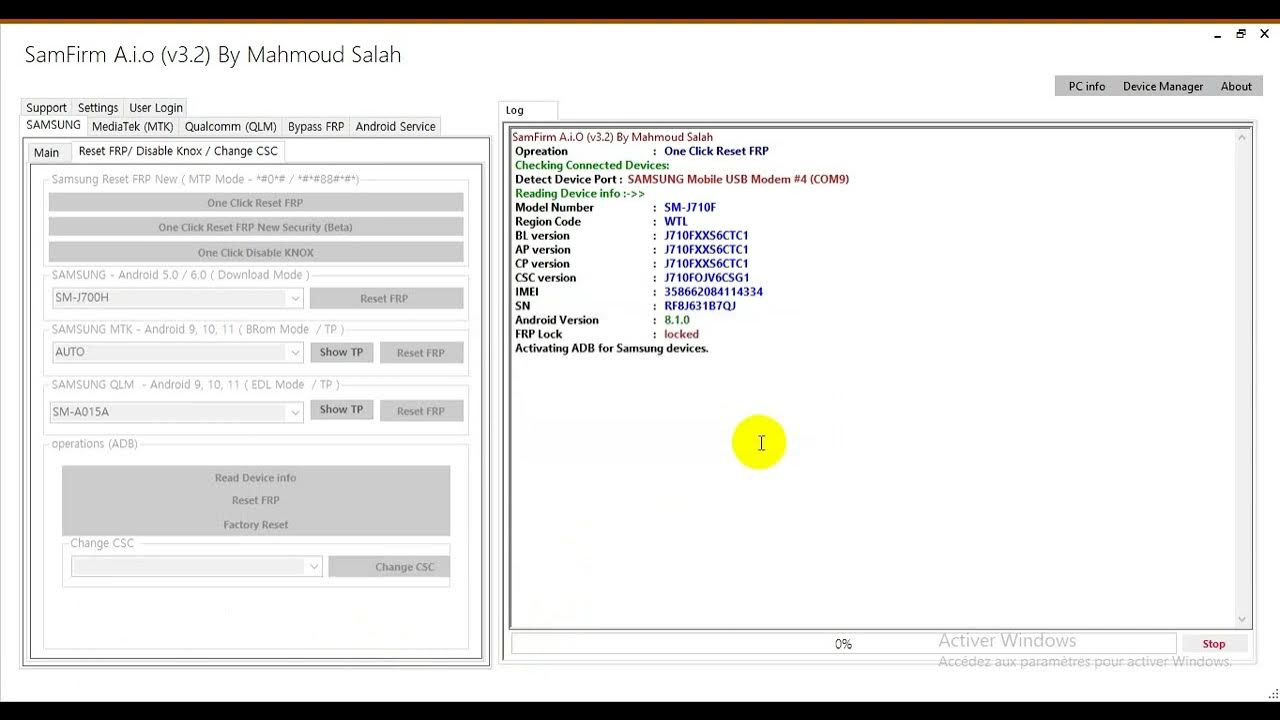Screen dimensions: 1280x720
Task: Click Region Code value WTL
Action: tap(676, 222)
